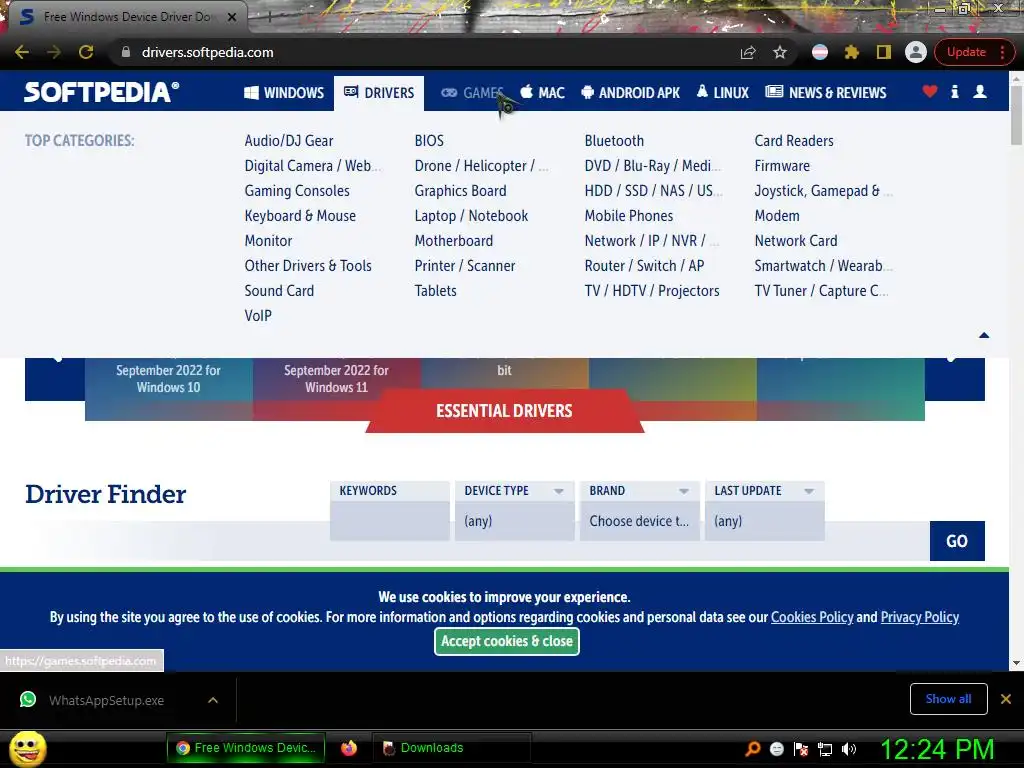This screenshot has width=1024, height=768.
Task: Open Network Card category
Action: (795, 240)
